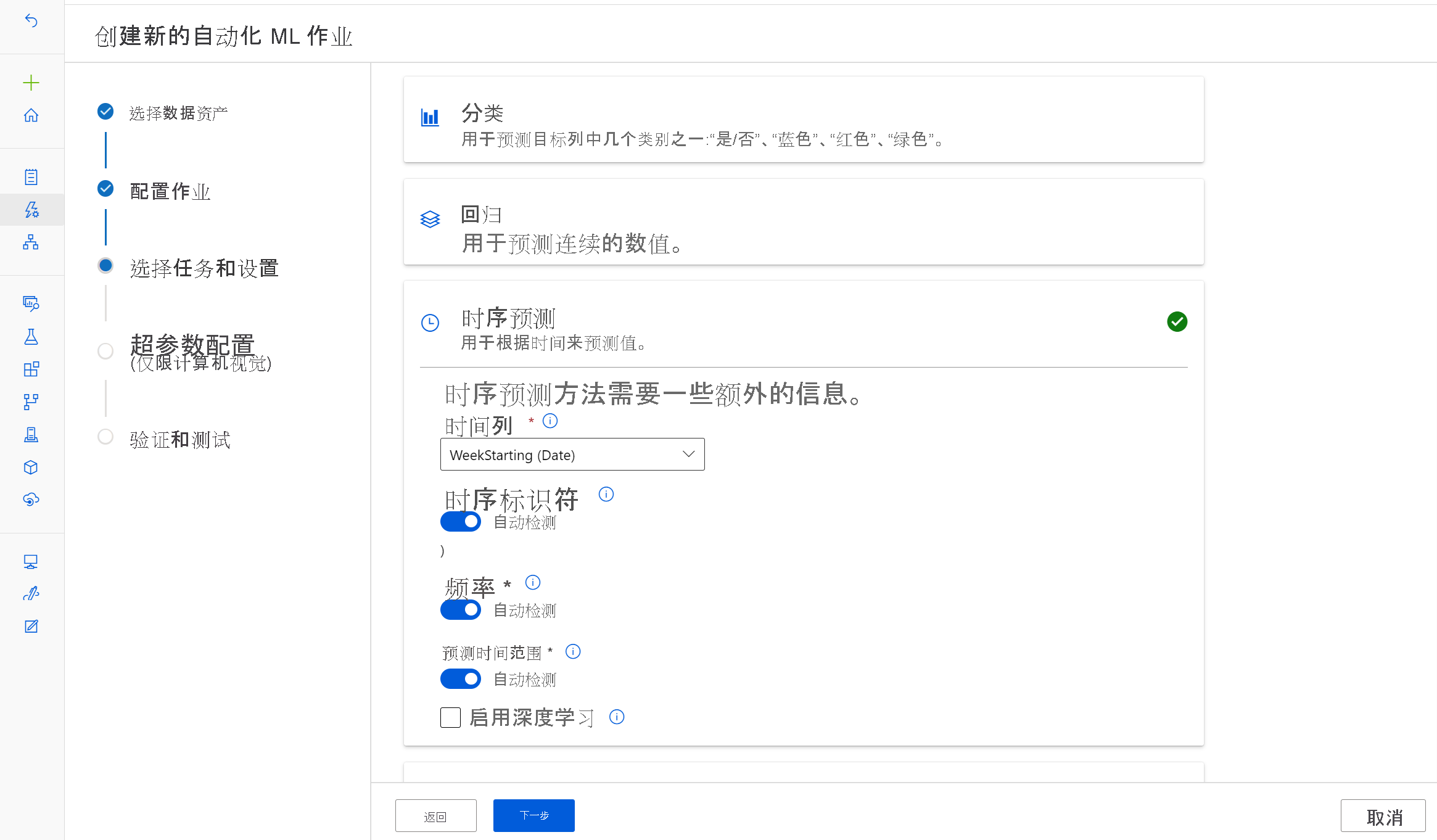Toggle forecast horizon auto-detect switch

click(461, 679)
